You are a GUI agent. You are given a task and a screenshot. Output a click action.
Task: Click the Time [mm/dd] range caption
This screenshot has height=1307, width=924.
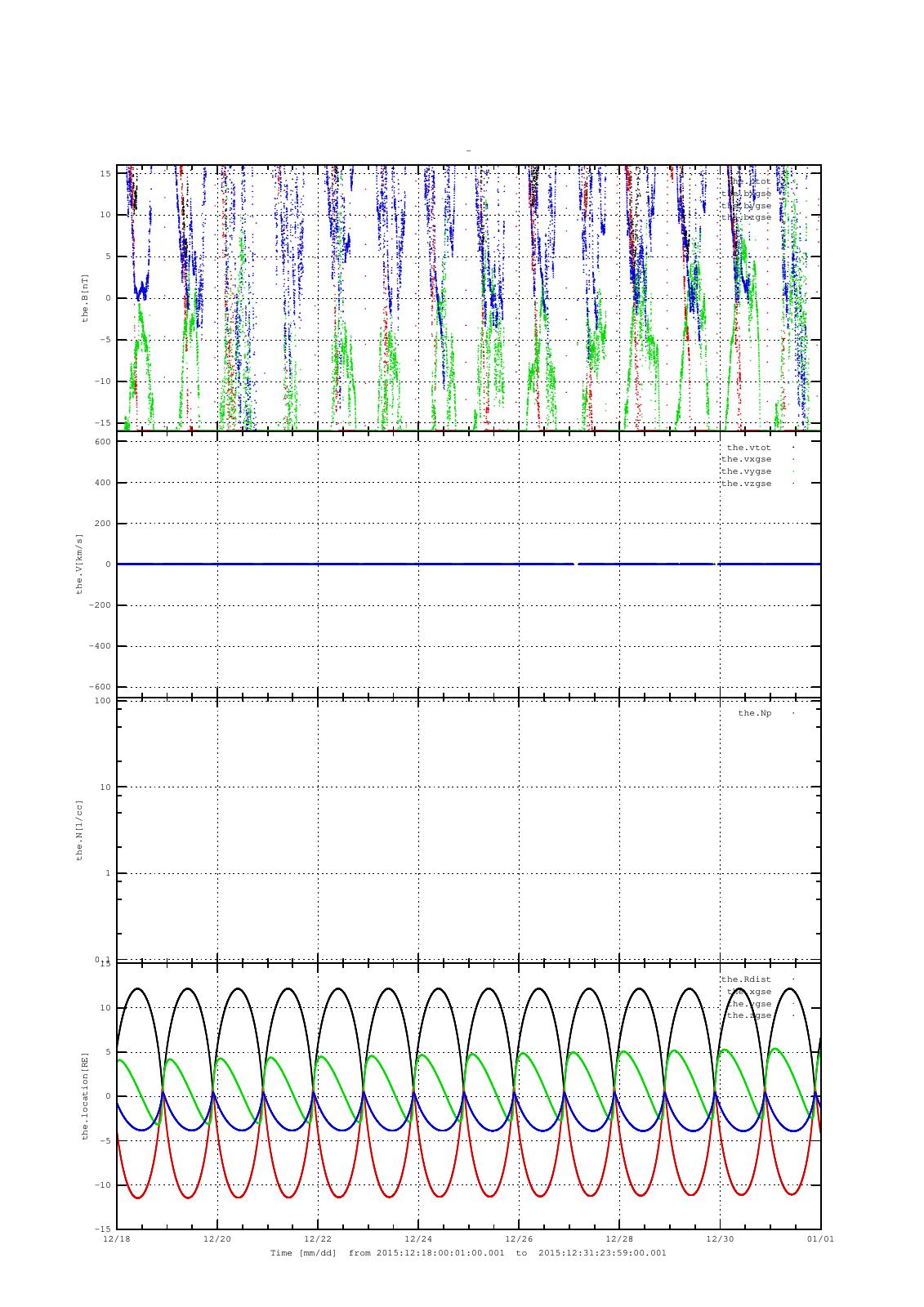coord(468,1252)
